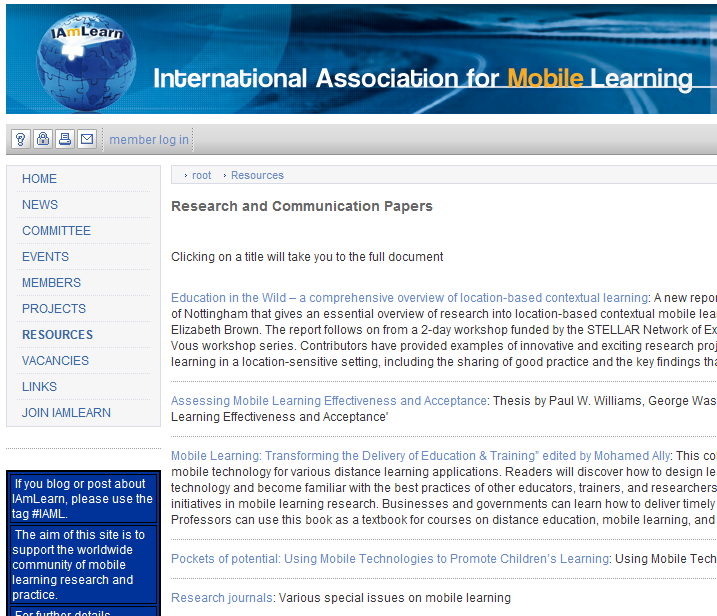The height and width of the screenshot is (616, 717).
Task: Open JOIN IAMLEARN menu item
Action: tap(66, 413)
